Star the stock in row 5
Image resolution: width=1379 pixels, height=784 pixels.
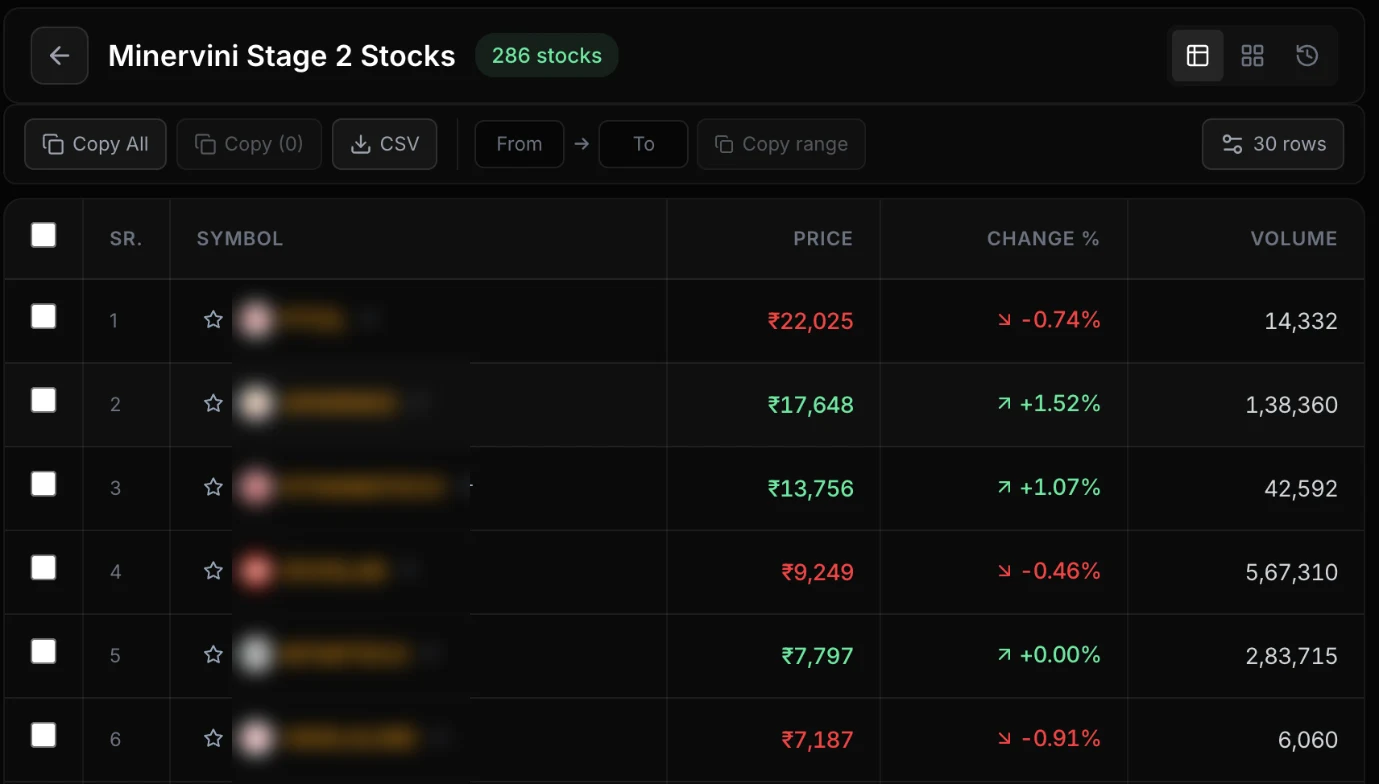(213, 655)
